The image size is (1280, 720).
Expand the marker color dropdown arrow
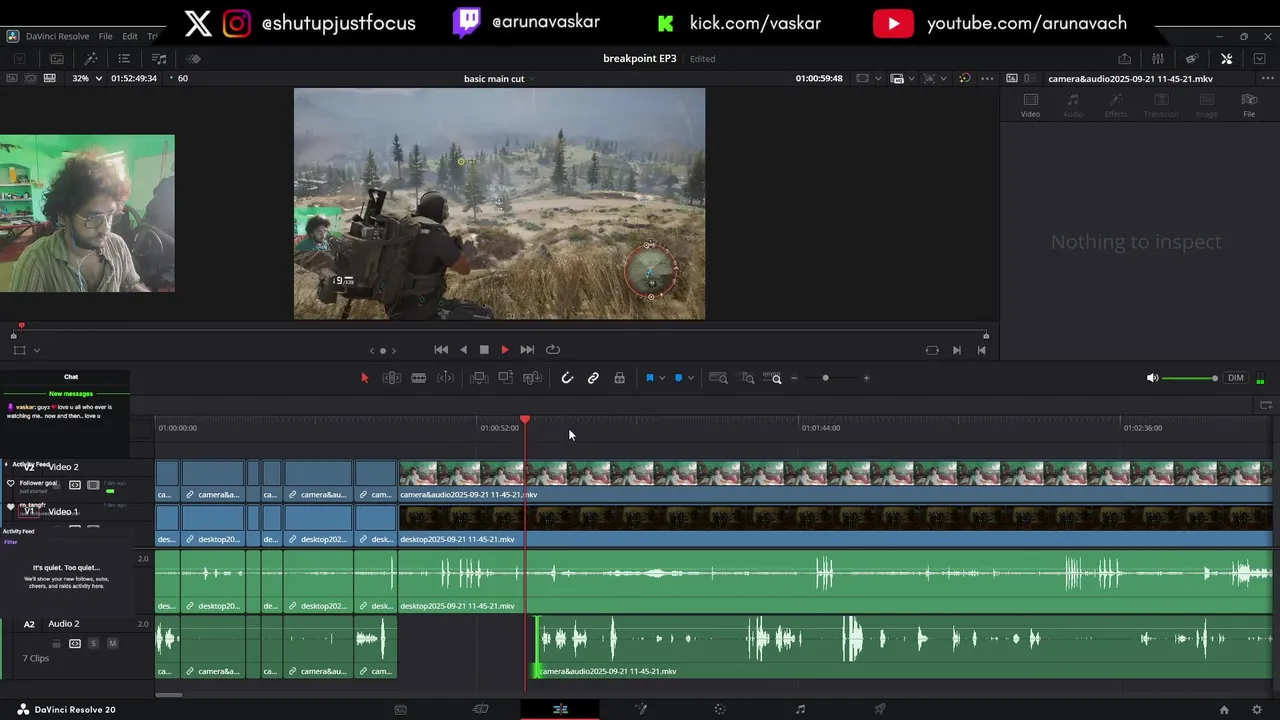690,378
